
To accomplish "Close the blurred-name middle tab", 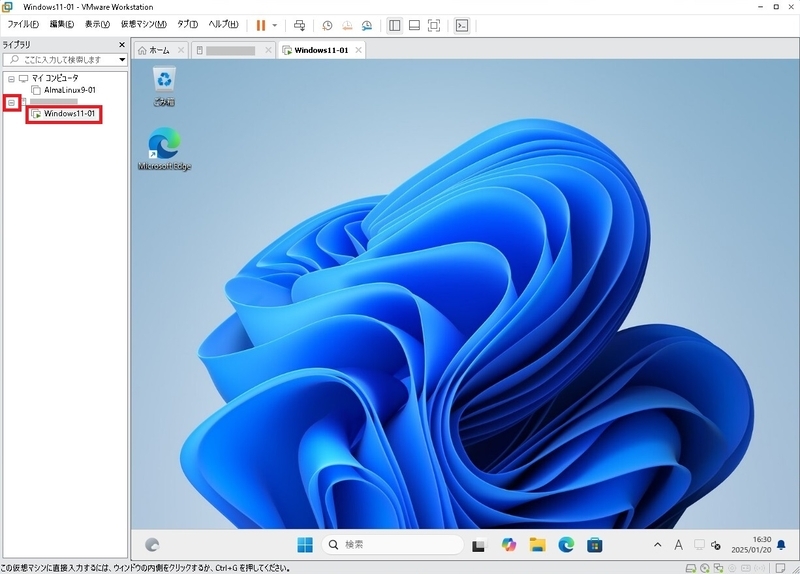I will pos(268,50).
